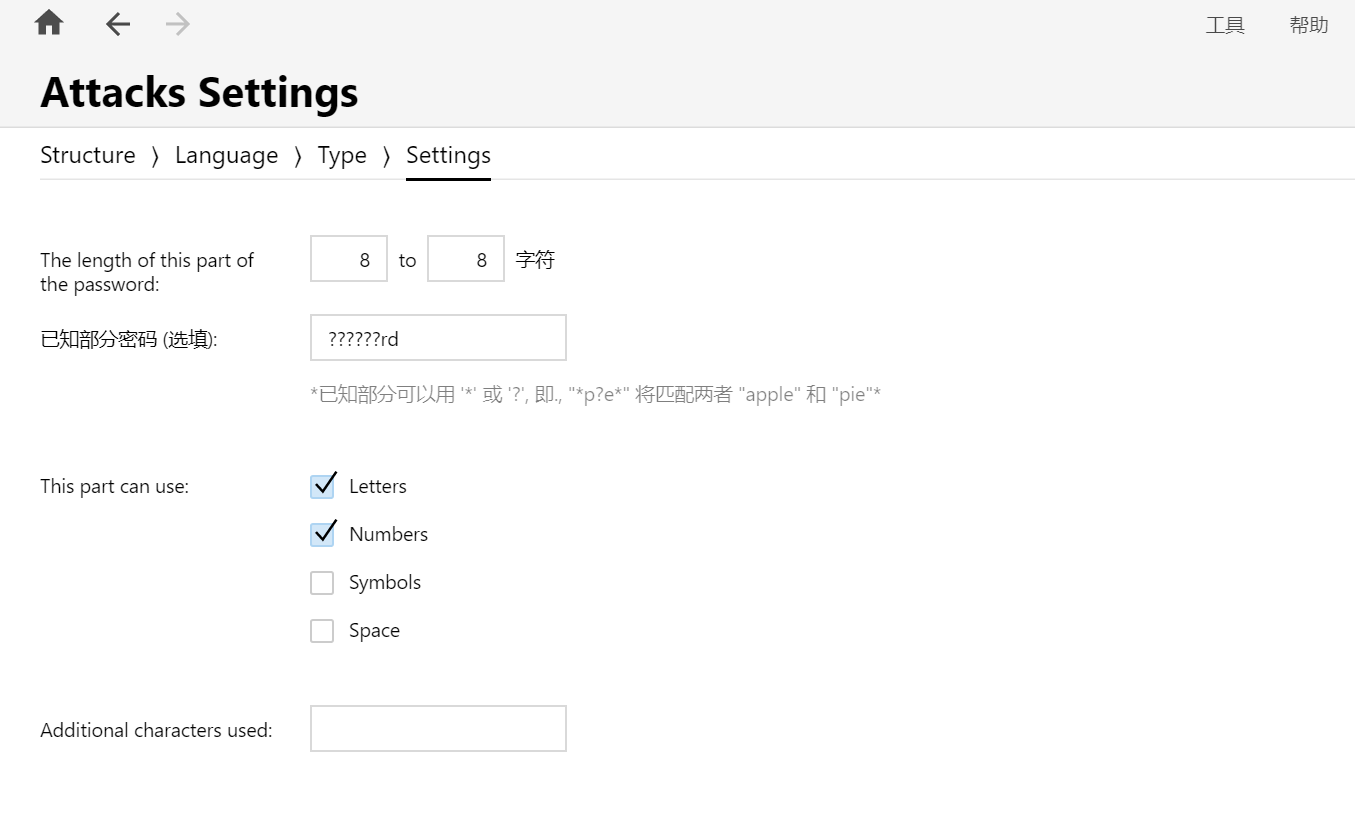Viewport: 1355px width, 828px height.
Task: Switch to the Language step
Action: click(x=226, y=155)
